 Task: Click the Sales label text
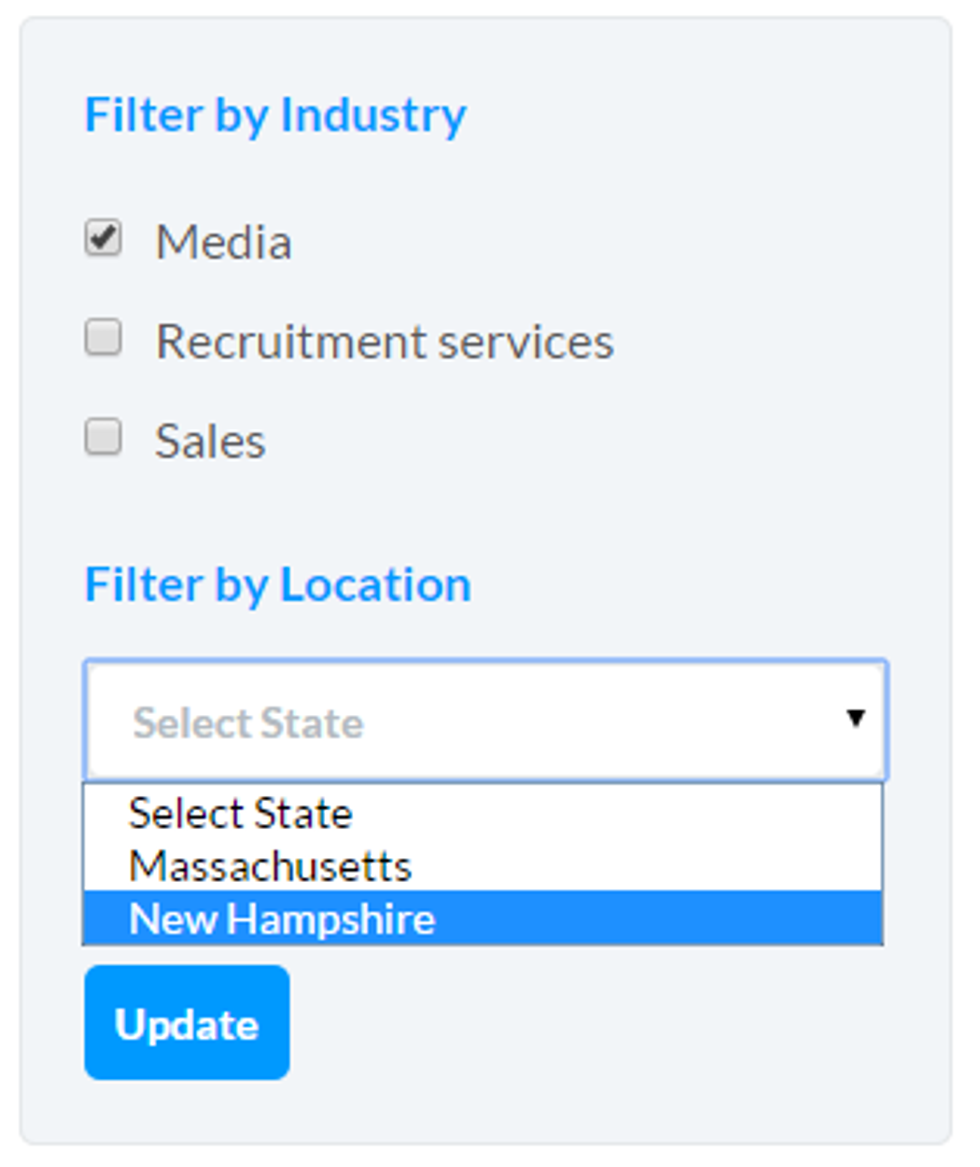[210, 441]
